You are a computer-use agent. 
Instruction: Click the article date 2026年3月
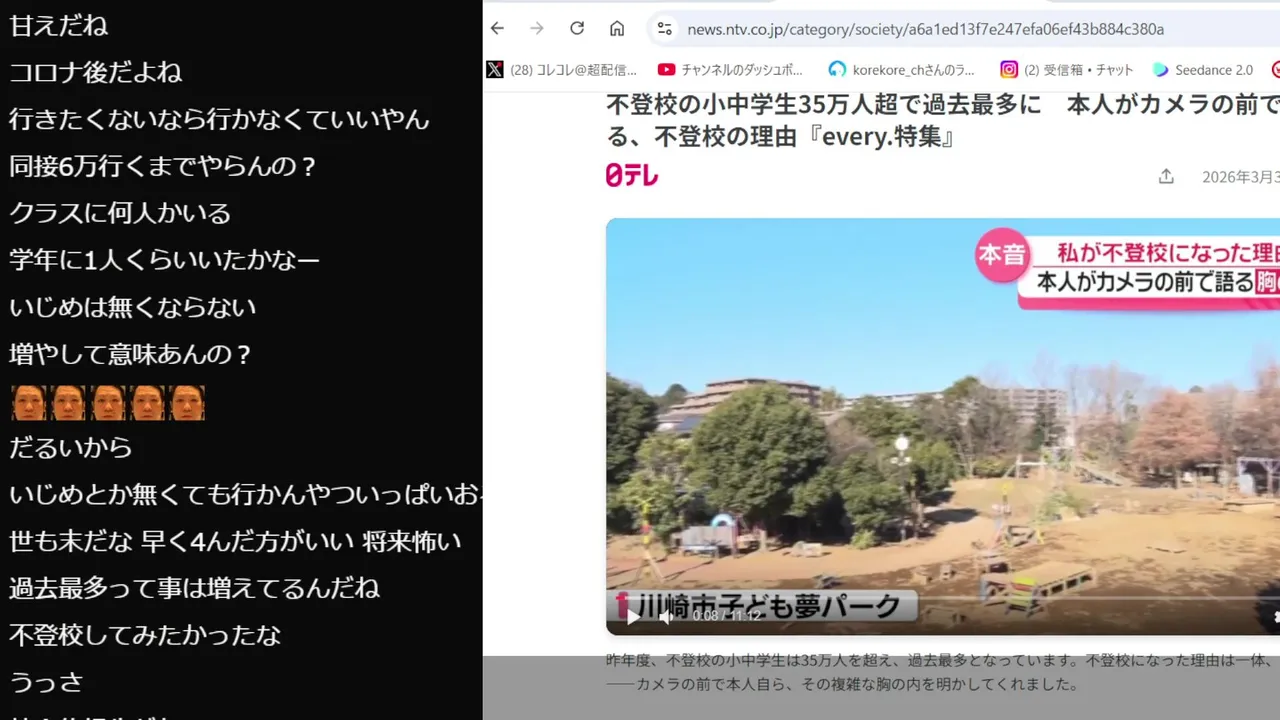pos(1240,177)
